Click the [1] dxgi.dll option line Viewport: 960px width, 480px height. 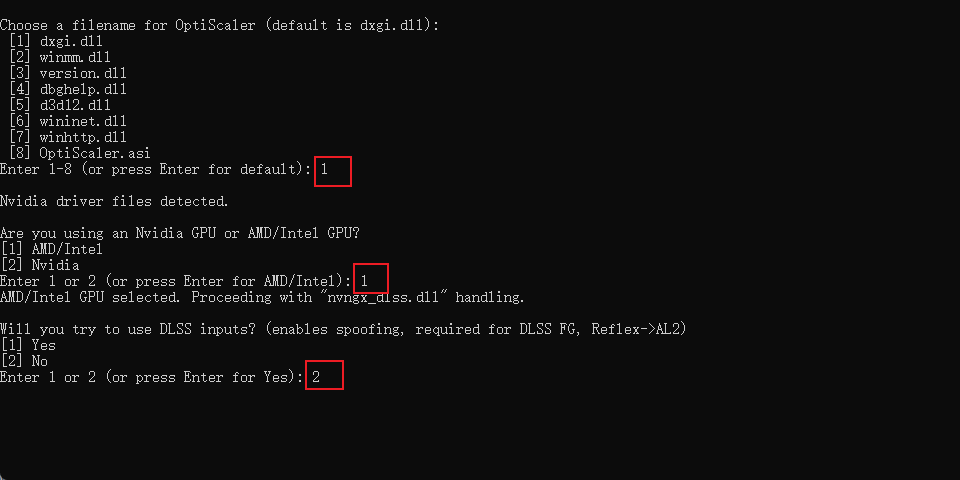coord(56,42)
